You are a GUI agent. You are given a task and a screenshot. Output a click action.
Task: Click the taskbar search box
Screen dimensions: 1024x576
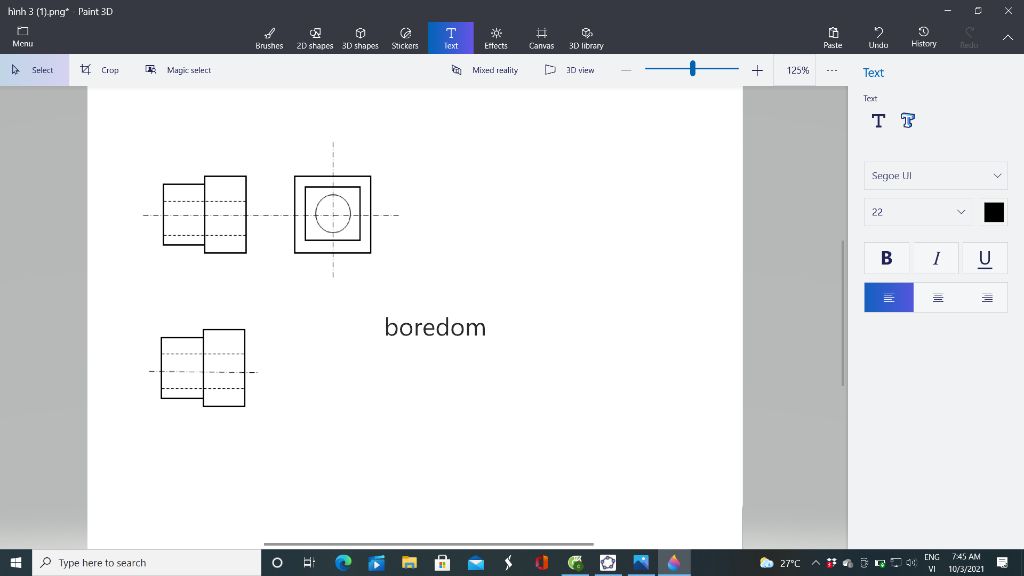click(146, 562)
